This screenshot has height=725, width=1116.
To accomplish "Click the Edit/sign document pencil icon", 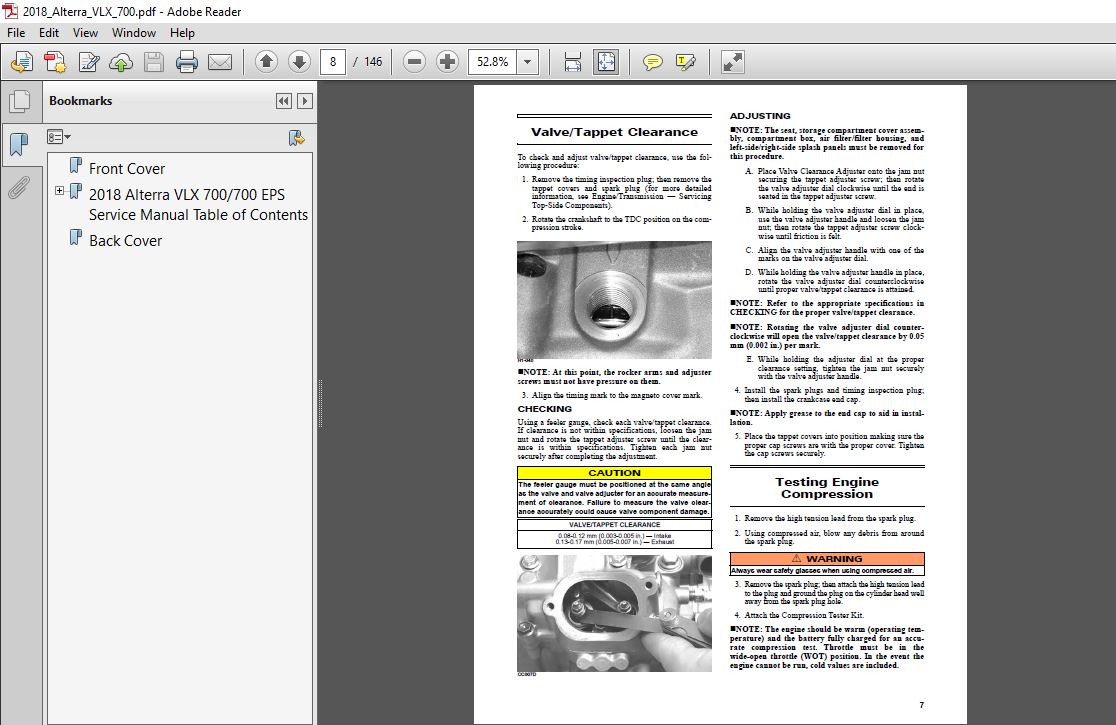I will (88, 63).
